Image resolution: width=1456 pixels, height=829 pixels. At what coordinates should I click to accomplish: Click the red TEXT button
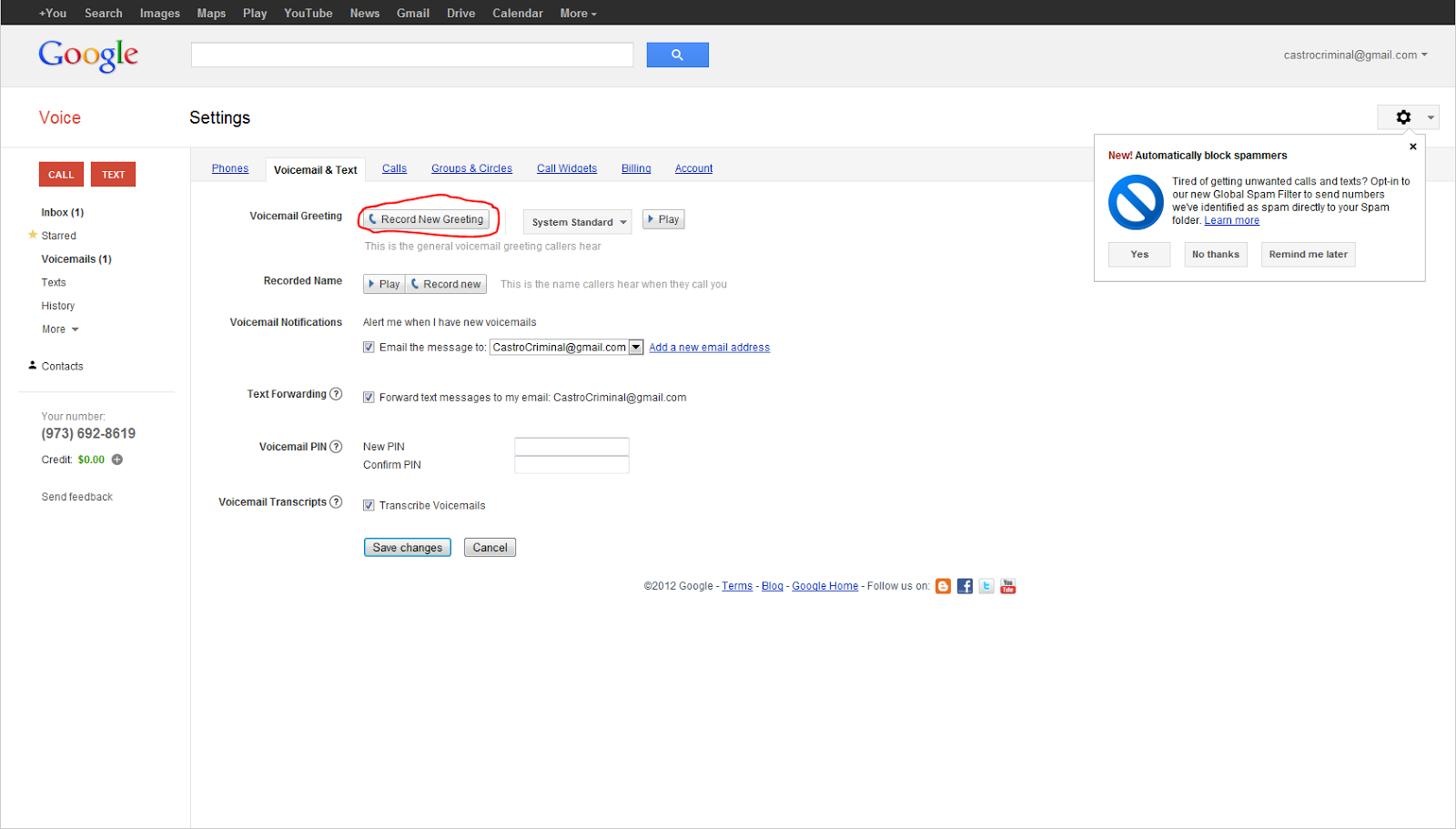113,174
